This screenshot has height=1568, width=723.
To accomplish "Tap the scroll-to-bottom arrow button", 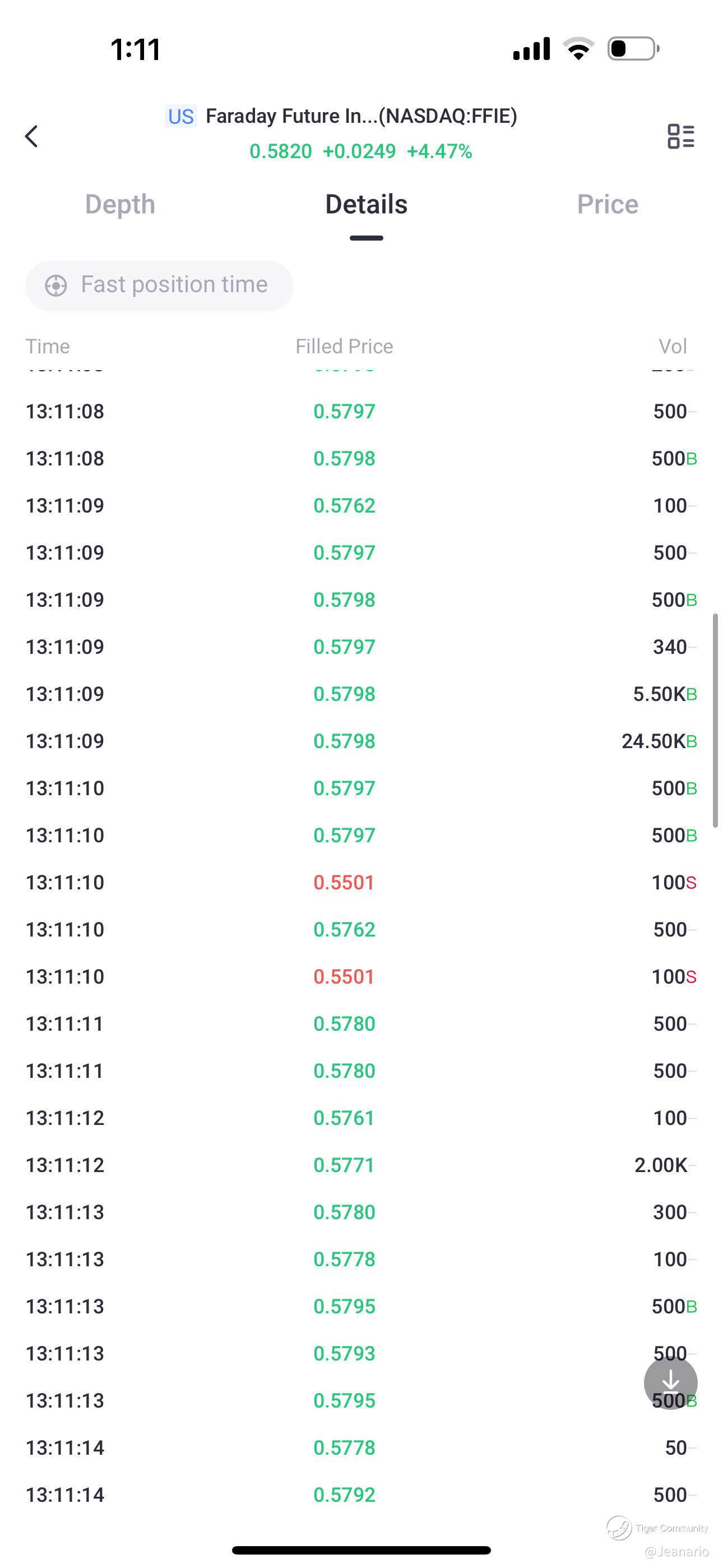I will pyautogui.click(x=670, y=1382).
